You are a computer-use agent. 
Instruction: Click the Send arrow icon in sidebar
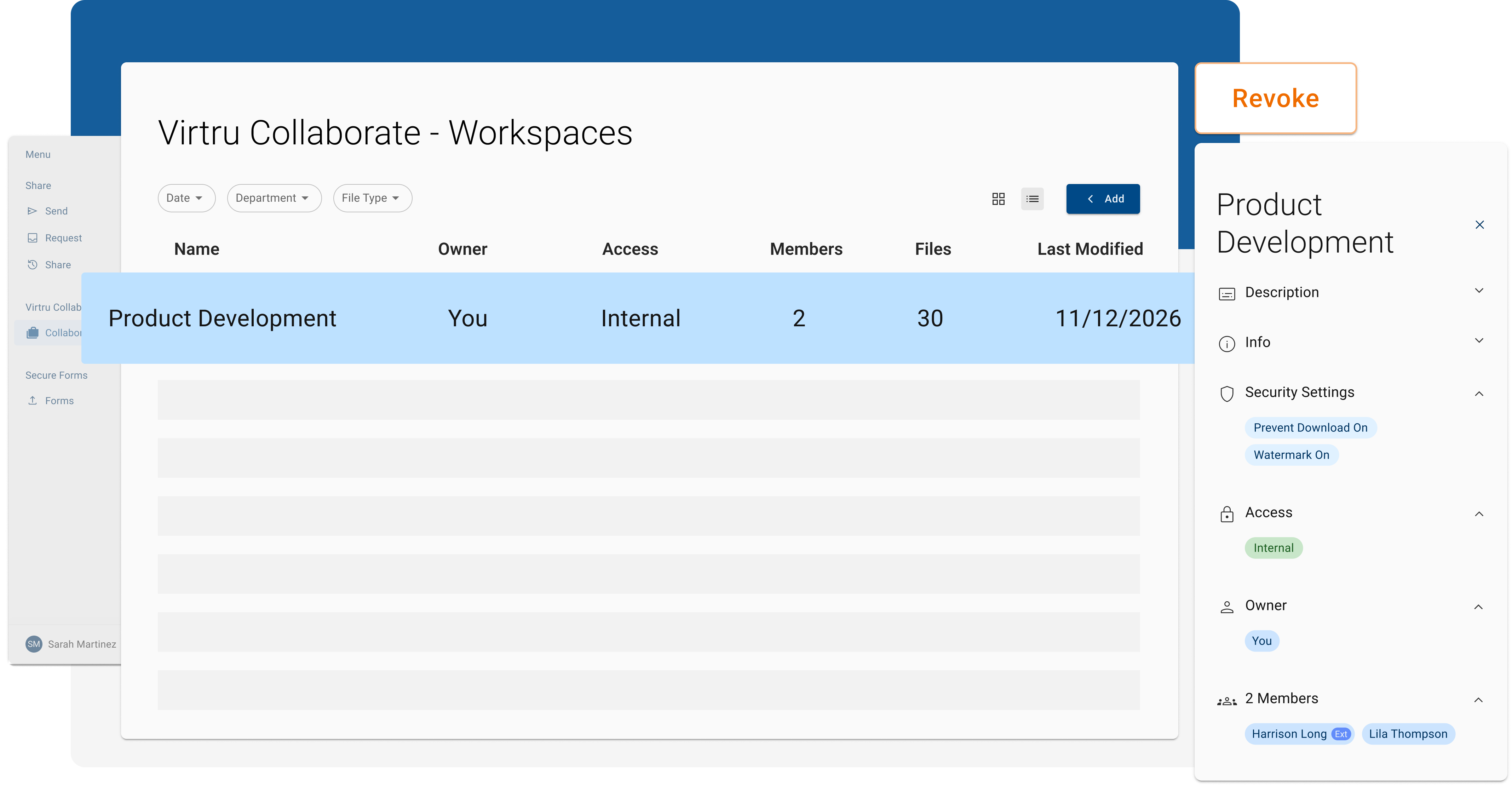click(32, 211)
